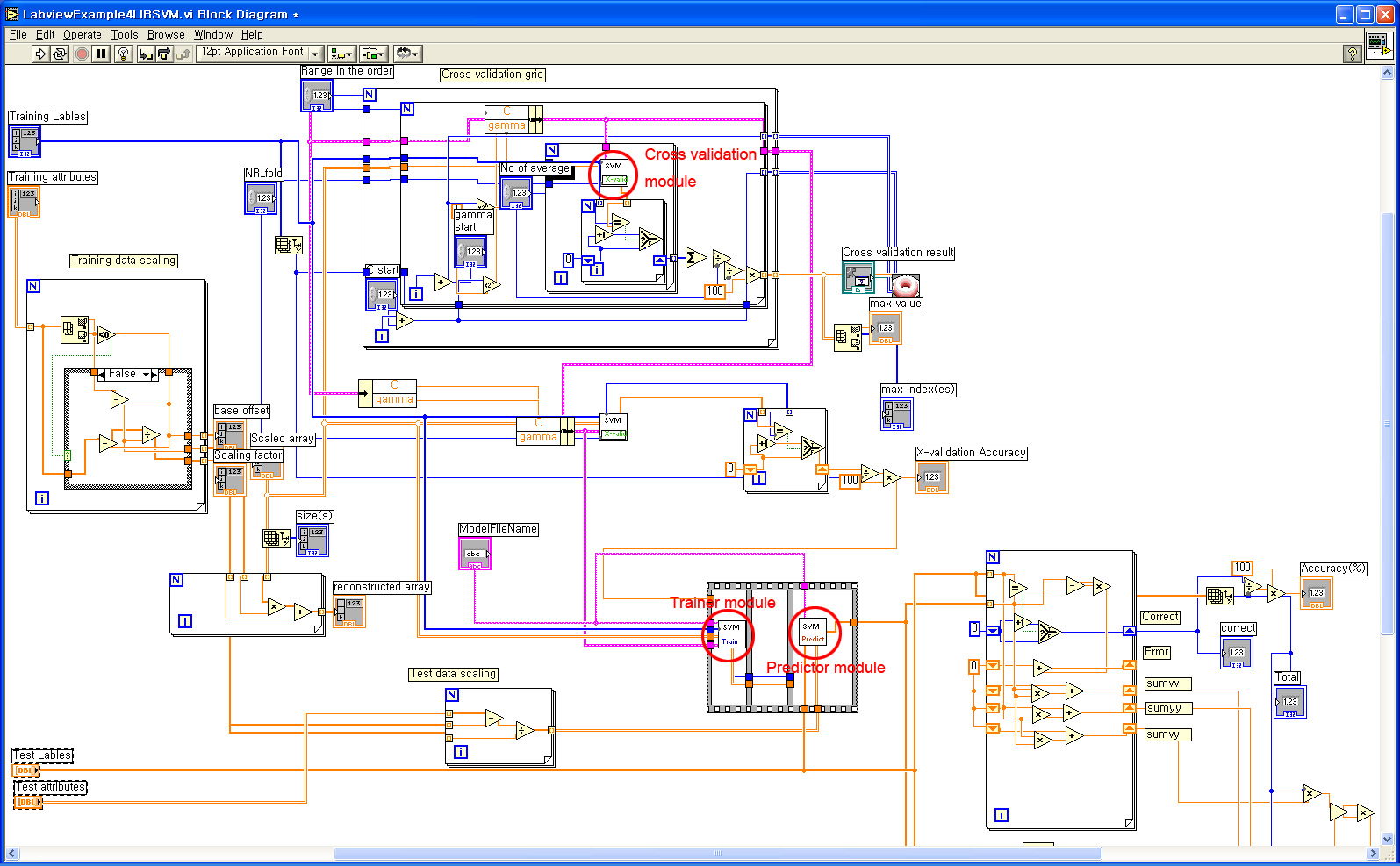Select the Cross validation result indicator terminal
Viewport: 1400px width, 866px height.
tap(858, 277)
